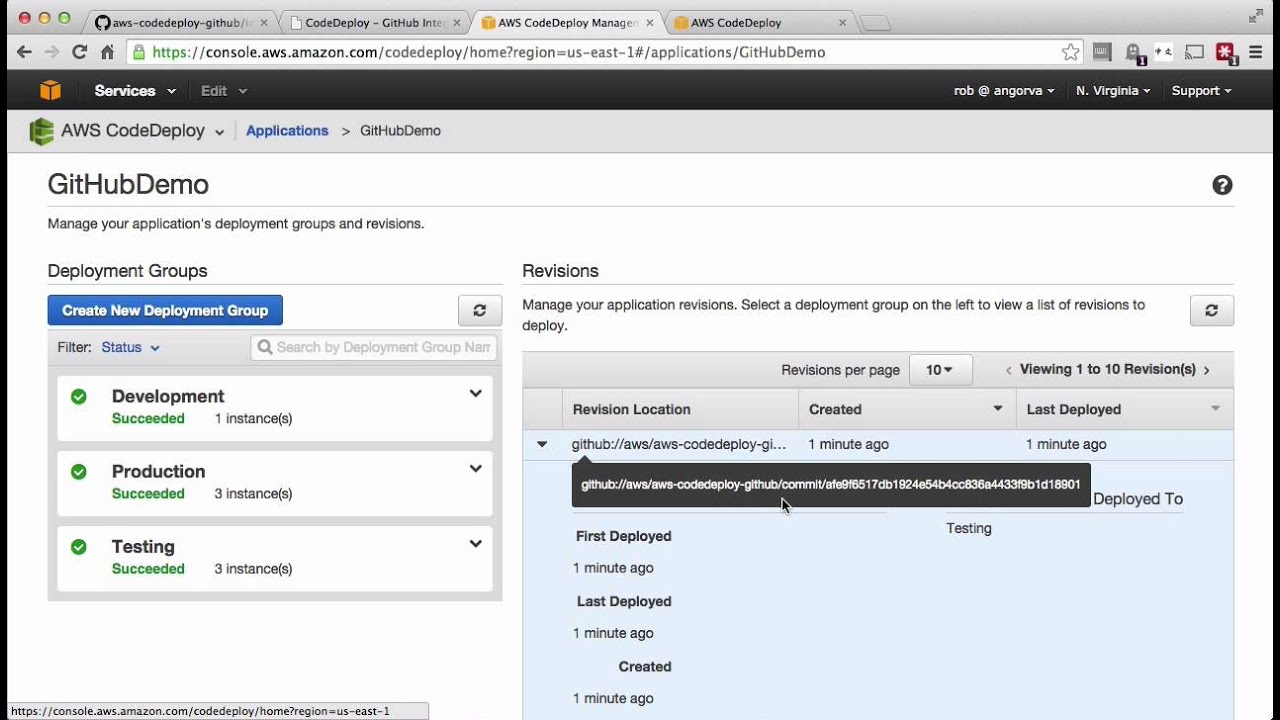The width and height of the screenshot is (1280, 720).
Task: Click the GitHubDemo breadcrumb text
Action: click(x=400, y=131)
